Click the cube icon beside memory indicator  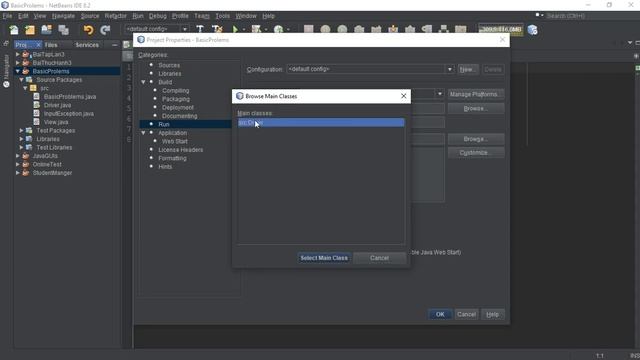click(x=532, y=30)
